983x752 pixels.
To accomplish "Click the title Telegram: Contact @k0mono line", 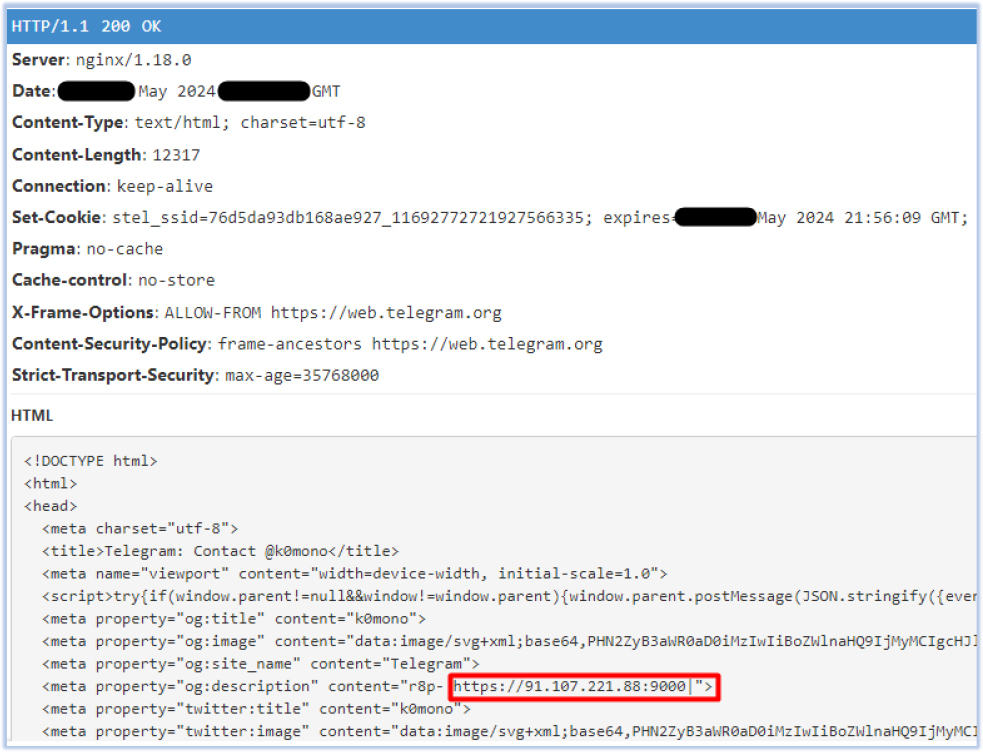I will (x=220, y=551).
